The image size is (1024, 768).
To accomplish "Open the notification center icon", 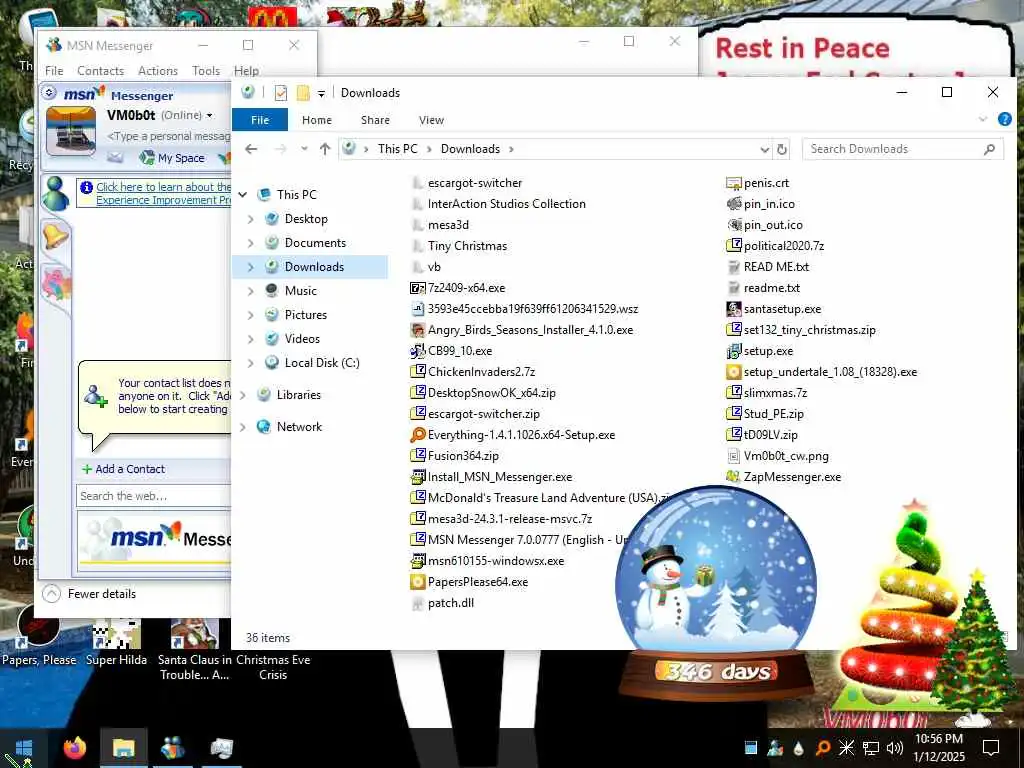I will click(991, 748).
